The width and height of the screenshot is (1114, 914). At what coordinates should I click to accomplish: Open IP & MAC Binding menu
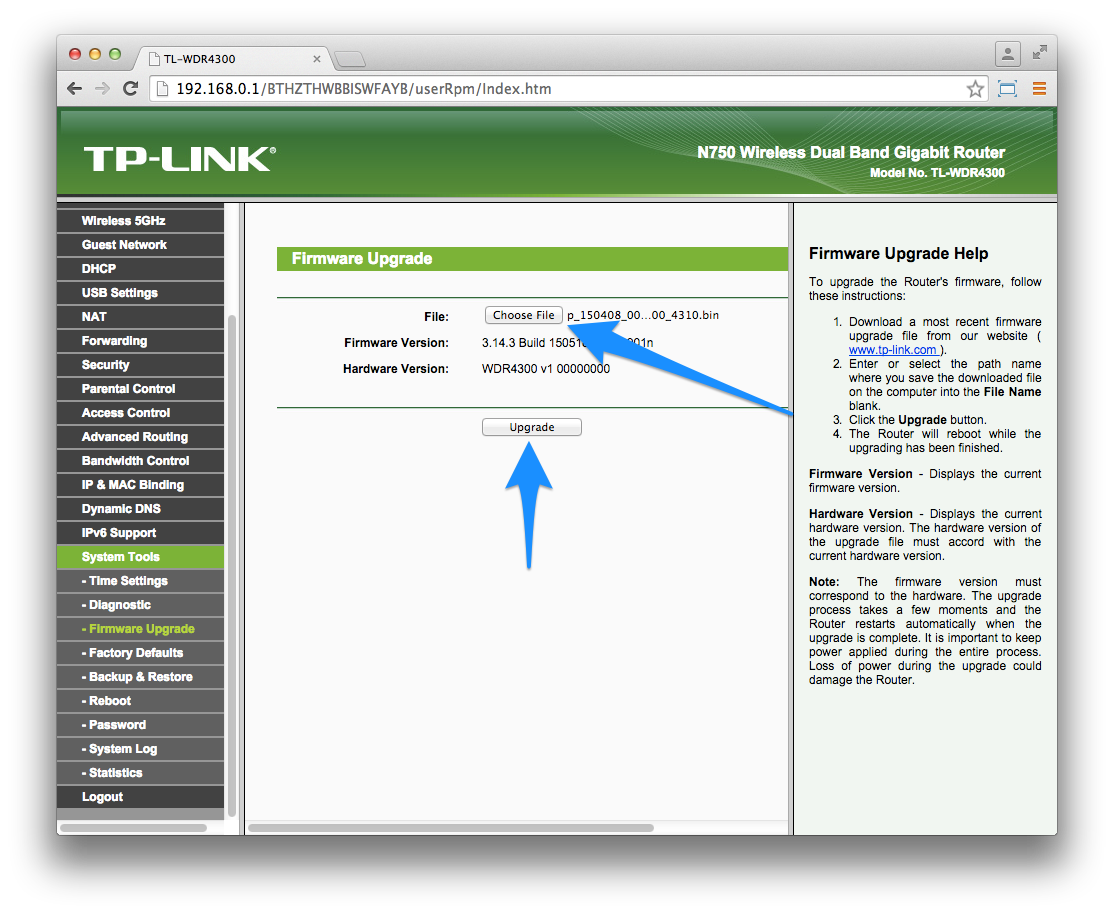[141, 485]
